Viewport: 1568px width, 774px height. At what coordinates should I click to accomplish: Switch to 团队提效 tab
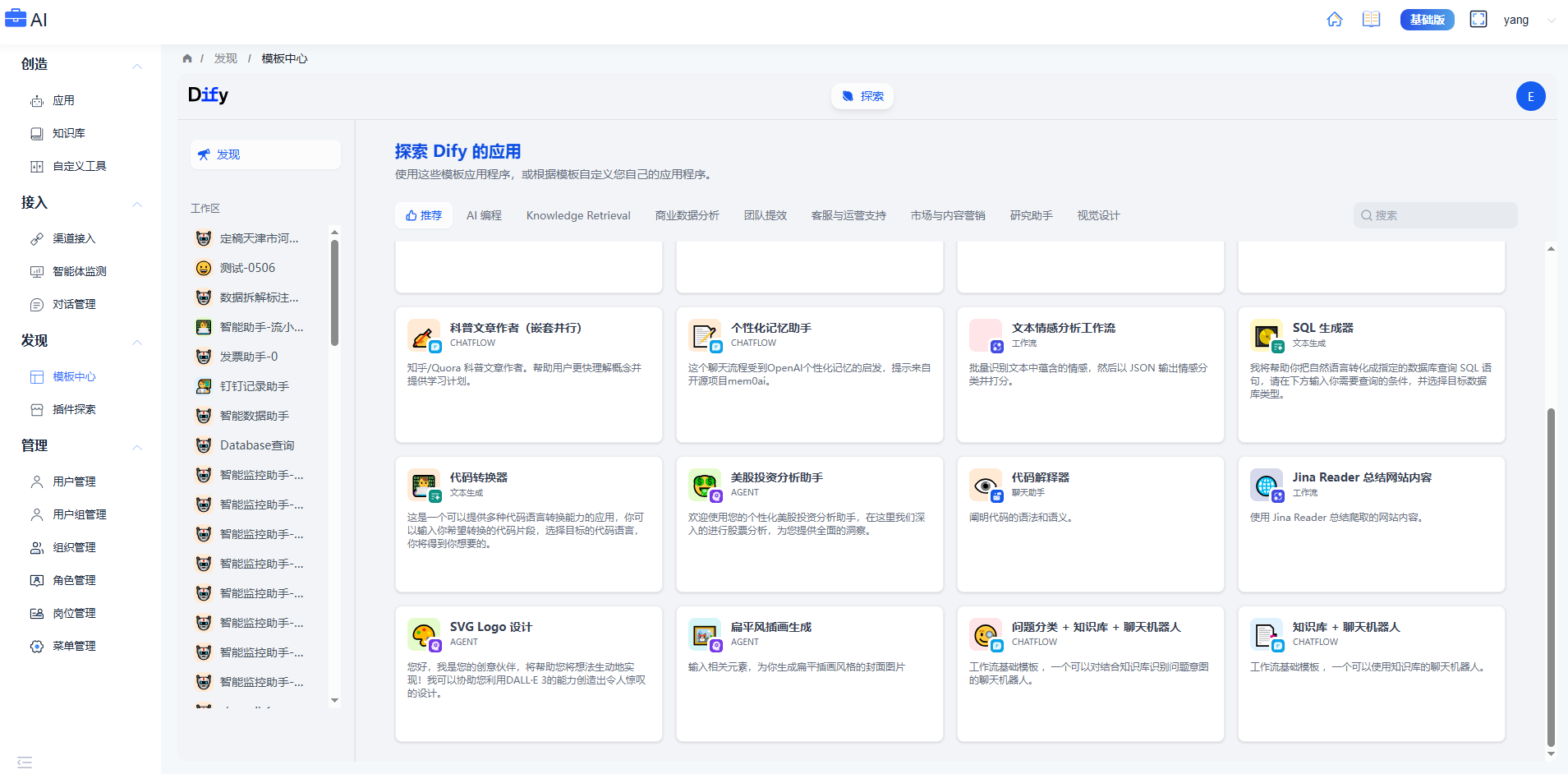pos(765,215)
